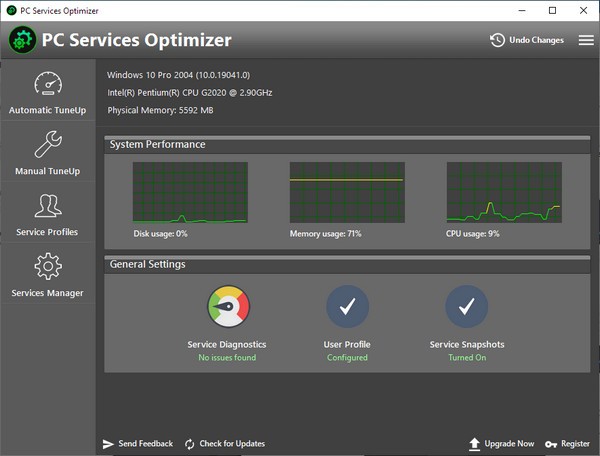
Task: Click the Memory usage graph
Action: 346,192
